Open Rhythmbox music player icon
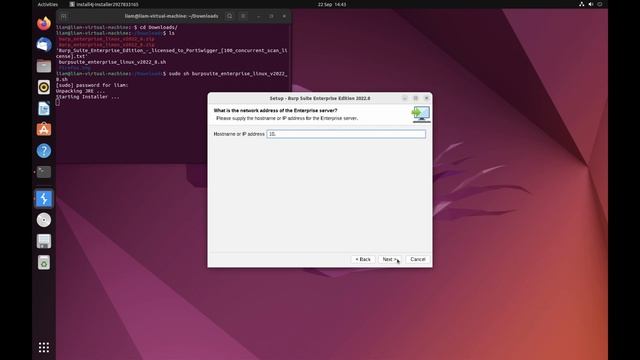Image resolution: width=640 pixels, height=360 pixels. tap(44, 87)
